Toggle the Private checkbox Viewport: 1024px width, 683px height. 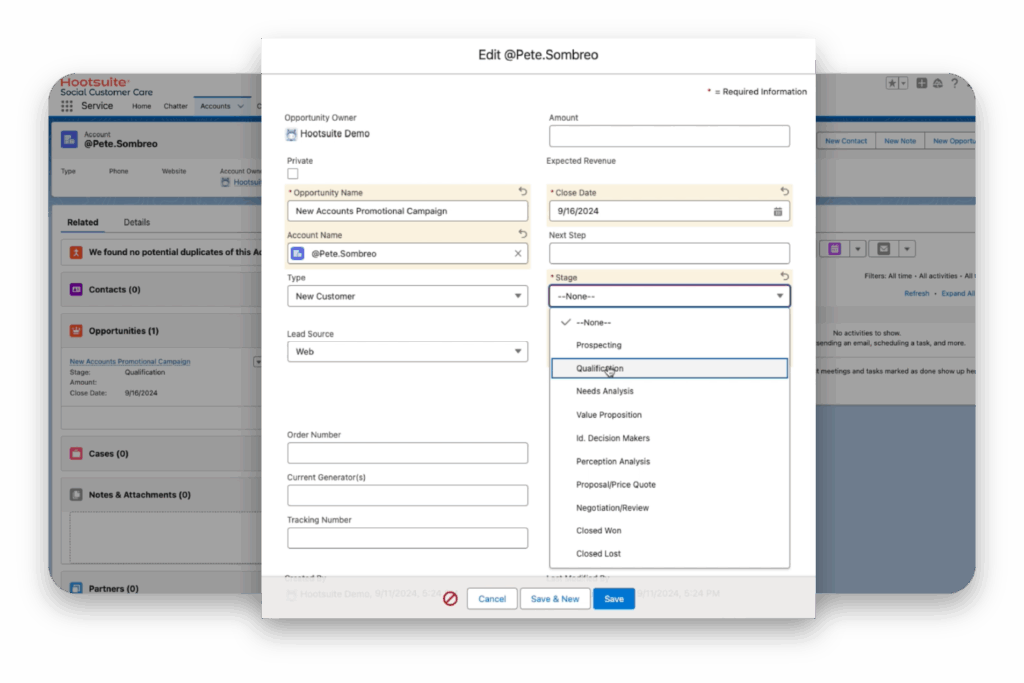point(293,174)
